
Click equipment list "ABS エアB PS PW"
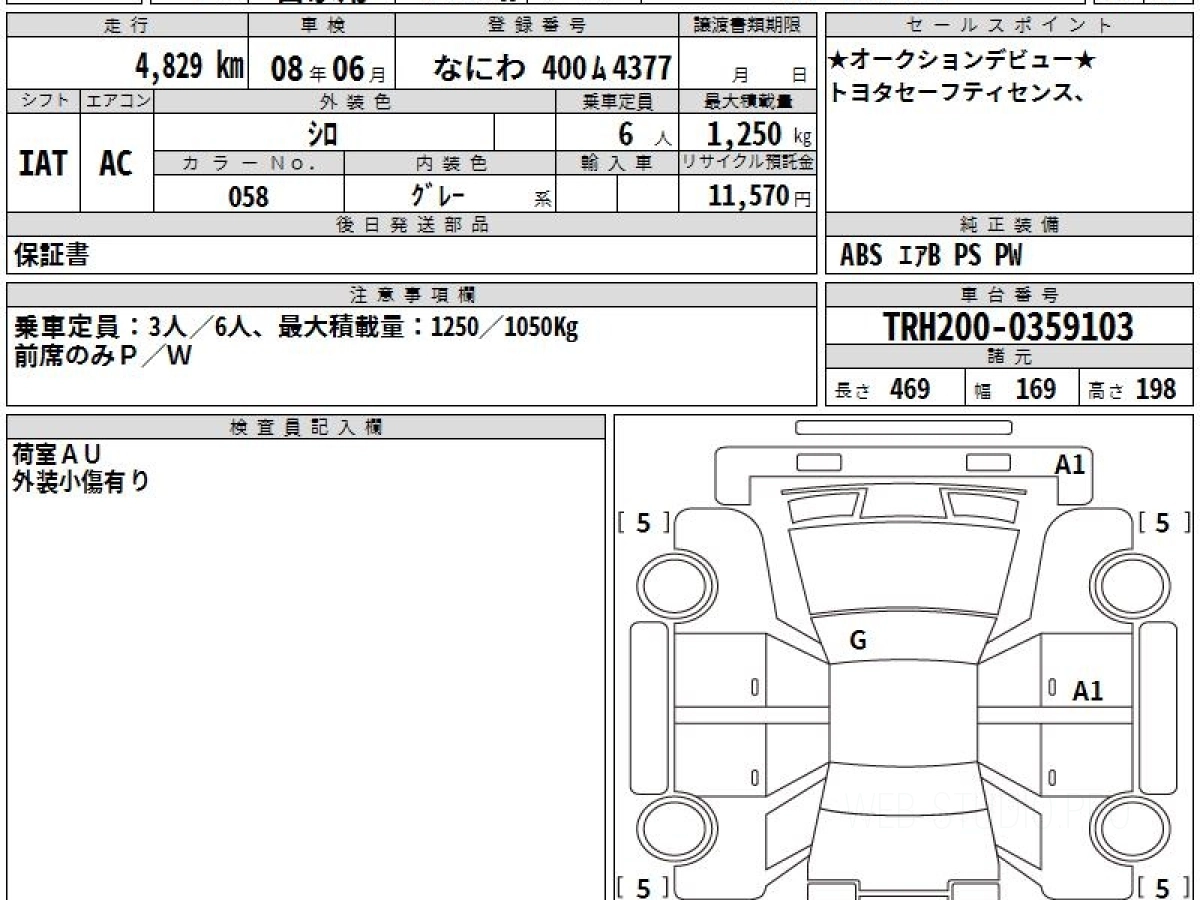(x=931, y=256)
